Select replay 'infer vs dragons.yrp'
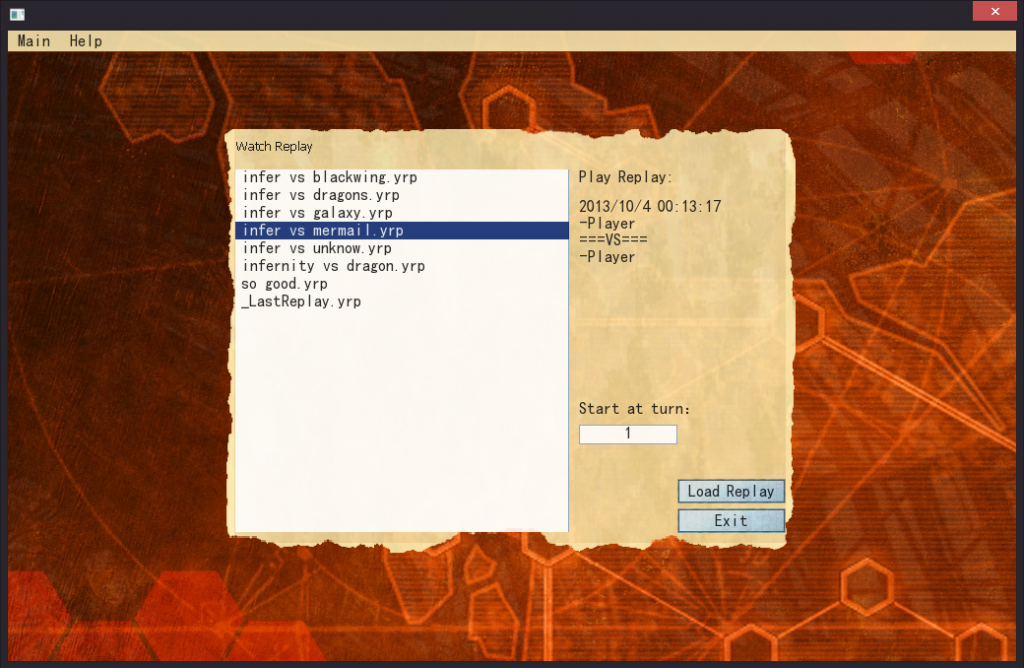The image size is (1024, 668). pyautogui.click(x=321, y=195)
